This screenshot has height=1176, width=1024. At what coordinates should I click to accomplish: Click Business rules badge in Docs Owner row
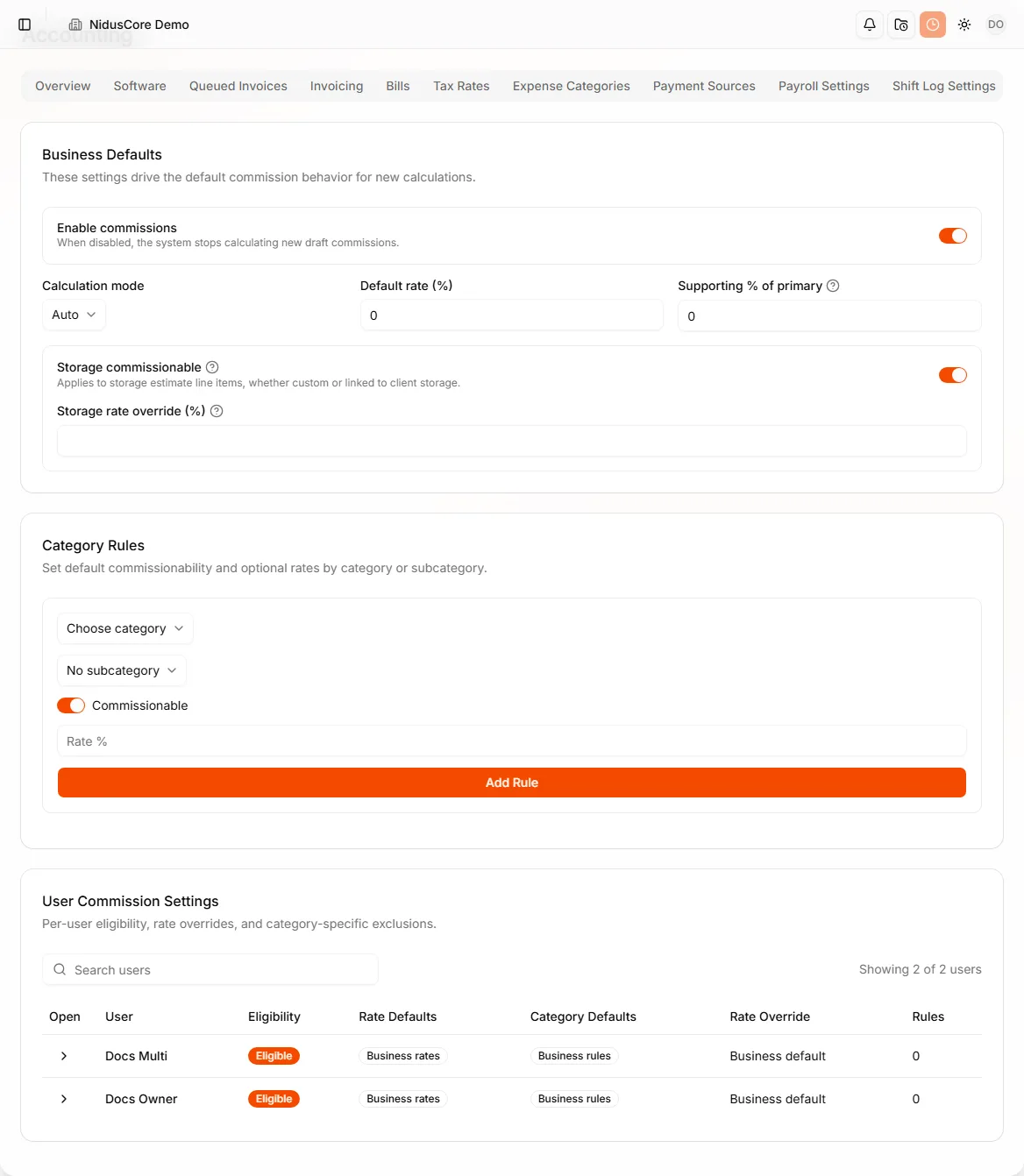coord(574,1099)
